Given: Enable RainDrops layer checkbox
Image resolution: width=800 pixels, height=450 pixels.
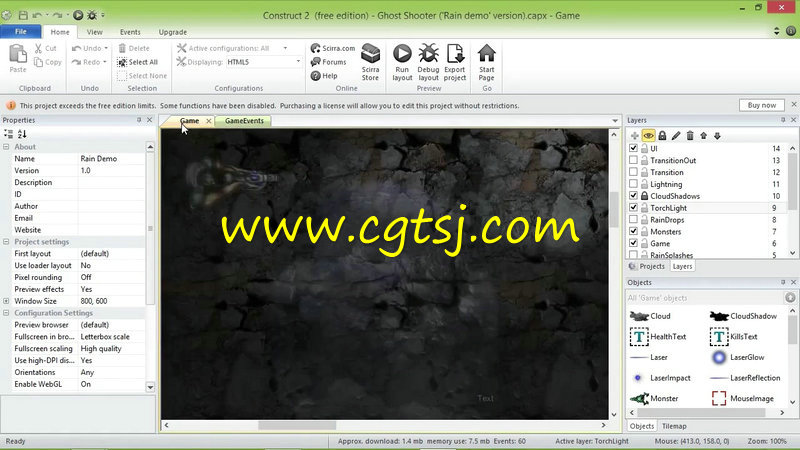Looking at the screenshot, I should point(633,219).
